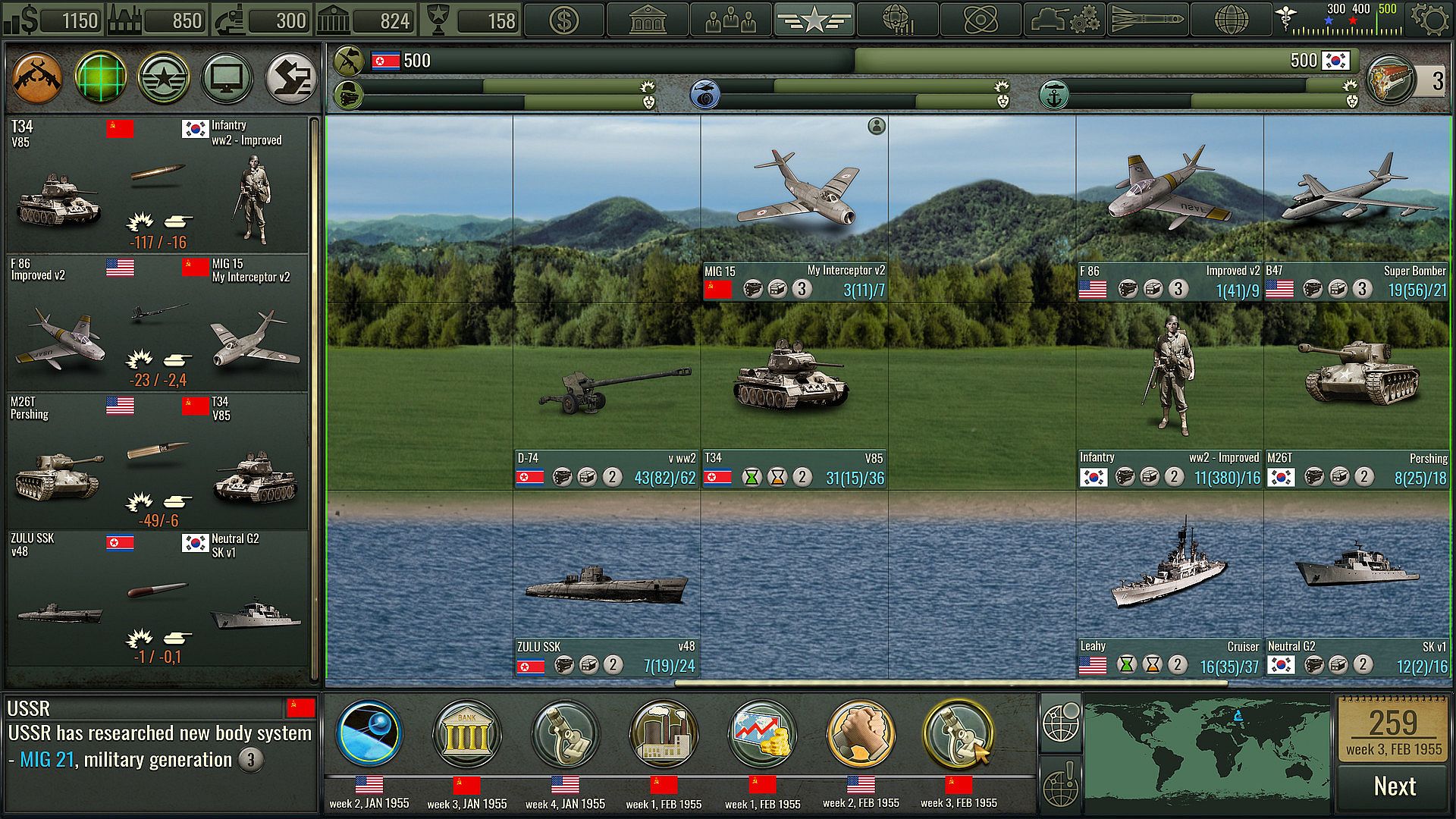Click the anchor navy strength icon
Screen dimensions: 1456x819
tap(1053, 96)
